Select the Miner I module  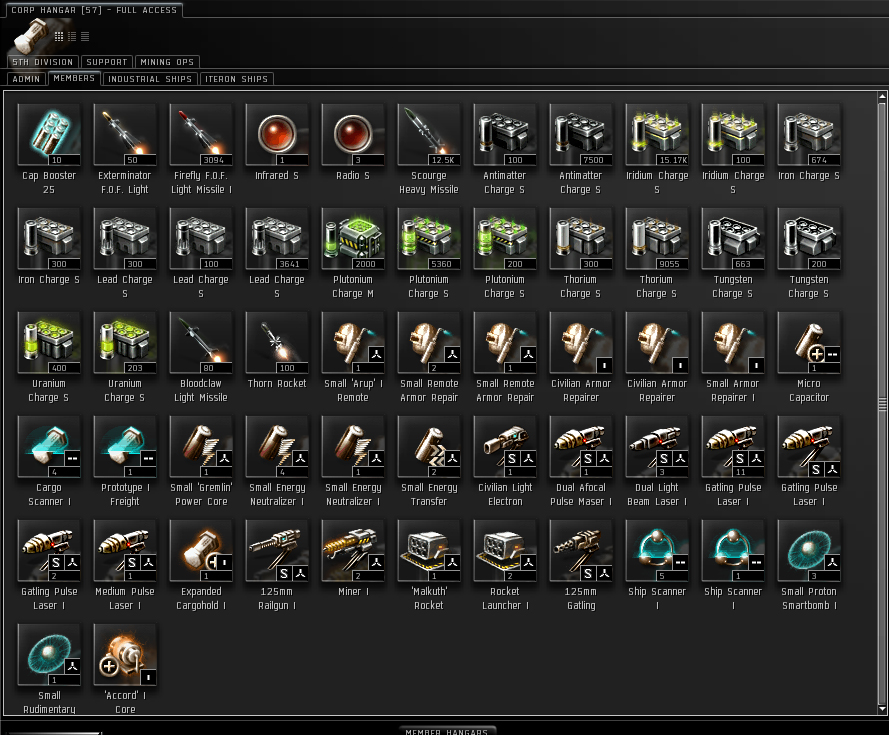[353, 551]
